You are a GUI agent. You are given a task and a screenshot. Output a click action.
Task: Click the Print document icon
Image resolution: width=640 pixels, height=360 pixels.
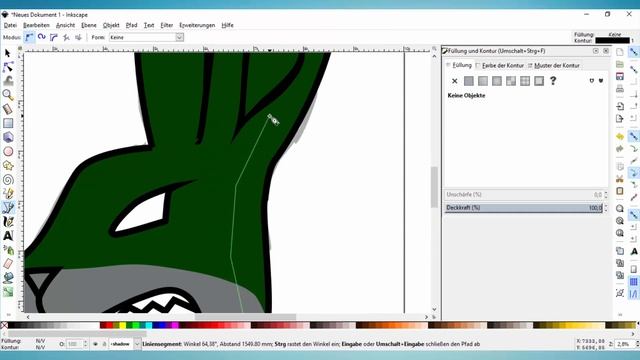[x=620, y=89]
